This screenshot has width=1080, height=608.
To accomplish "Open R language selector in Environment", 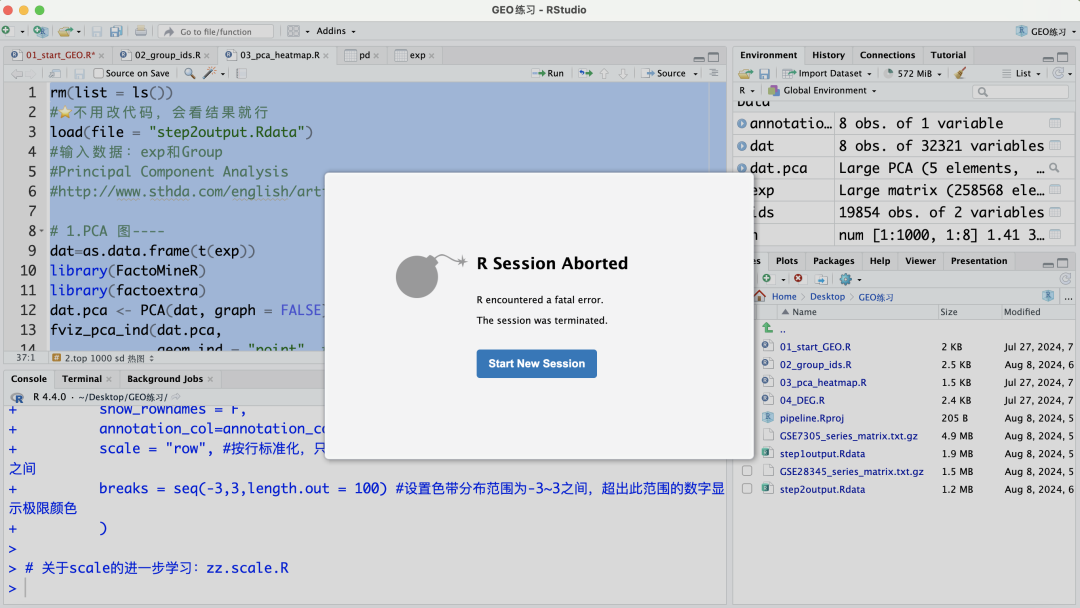I will coord(747,90).
